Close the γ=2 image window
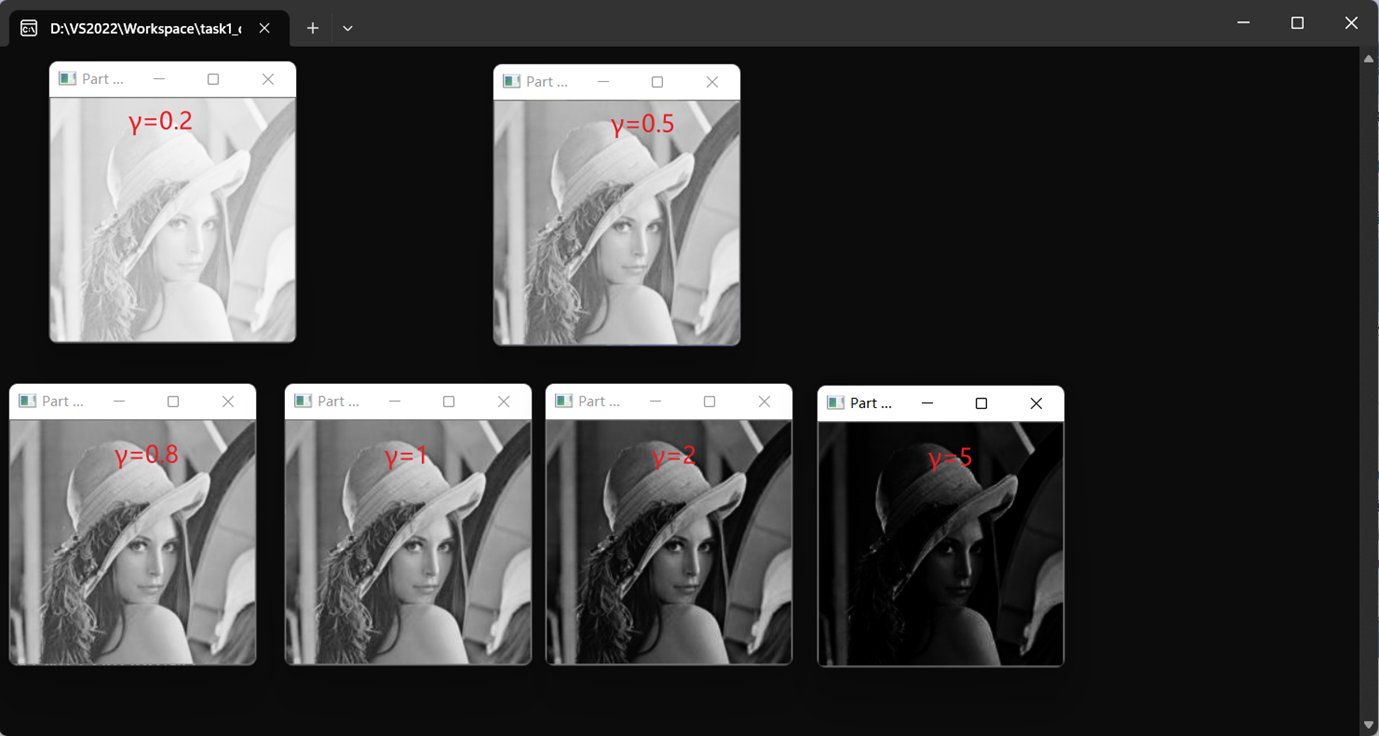The height and width of the screenshot is (736, 1379). click(x=764, y=401)
